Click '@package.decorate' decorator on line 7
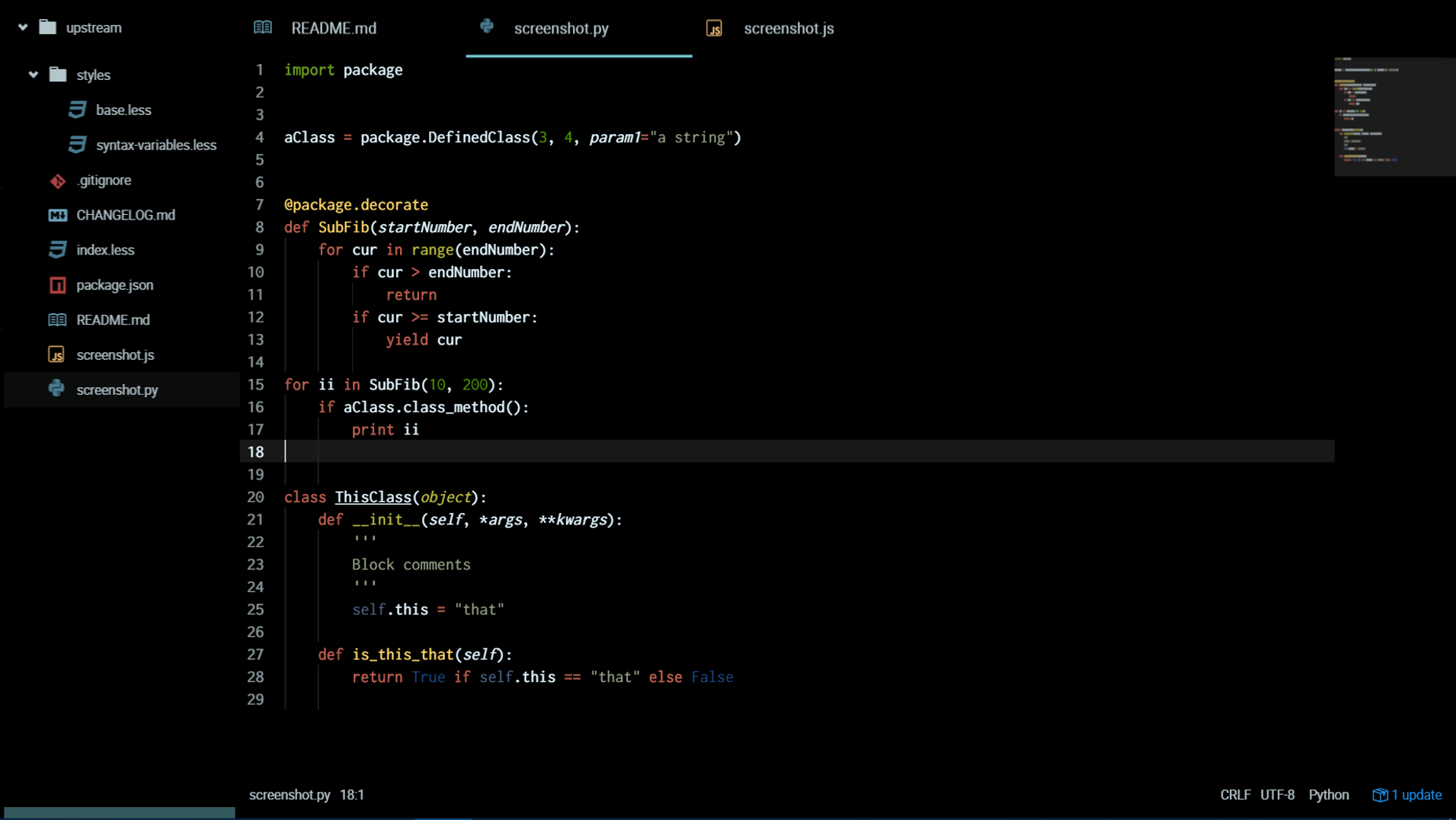This screenshot has height=820, width=1456. (x=356, y=205)
